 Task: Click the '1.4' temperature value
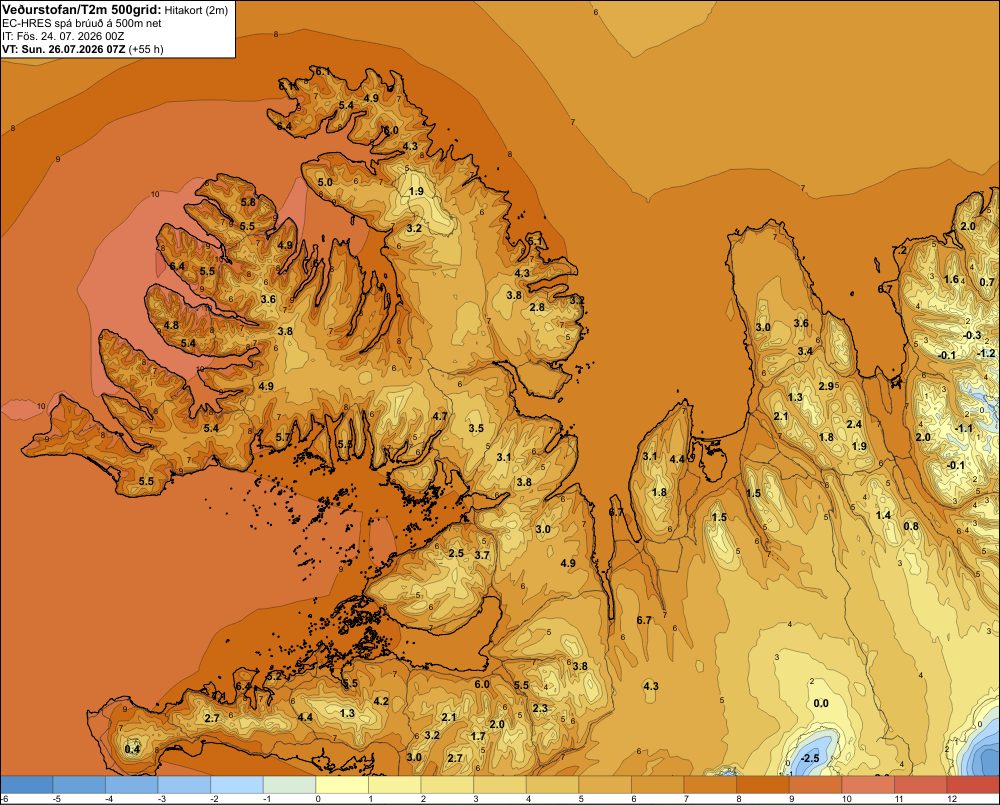pos(883,515)
